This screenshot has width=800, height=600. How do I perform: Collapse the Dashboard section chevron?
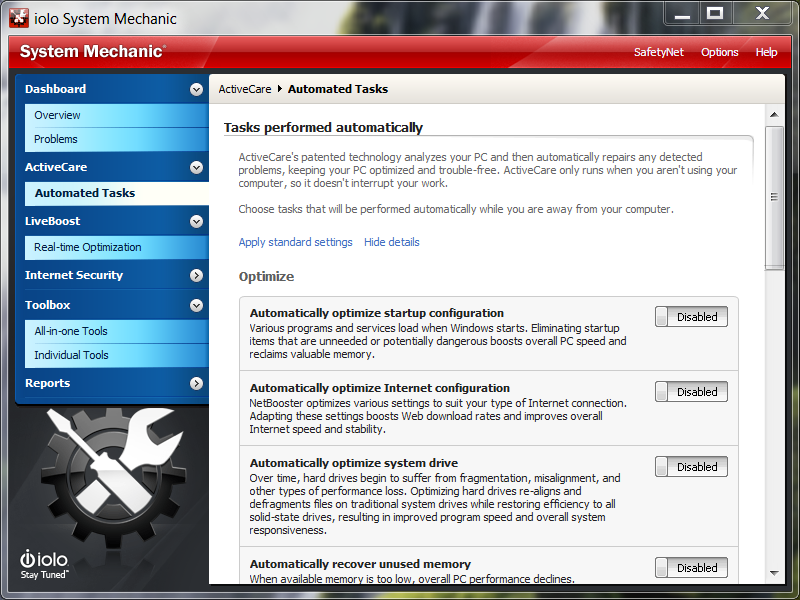point(196,89)
